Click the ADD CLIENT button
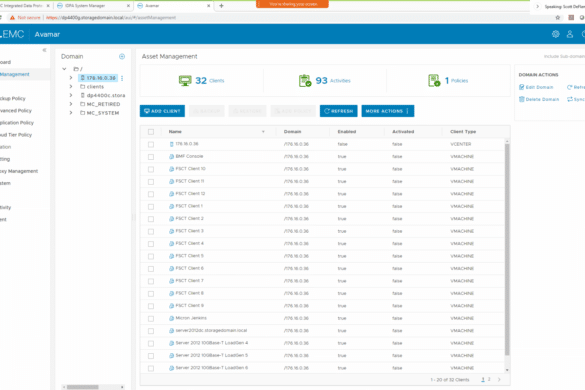 (x=162, y=111)
